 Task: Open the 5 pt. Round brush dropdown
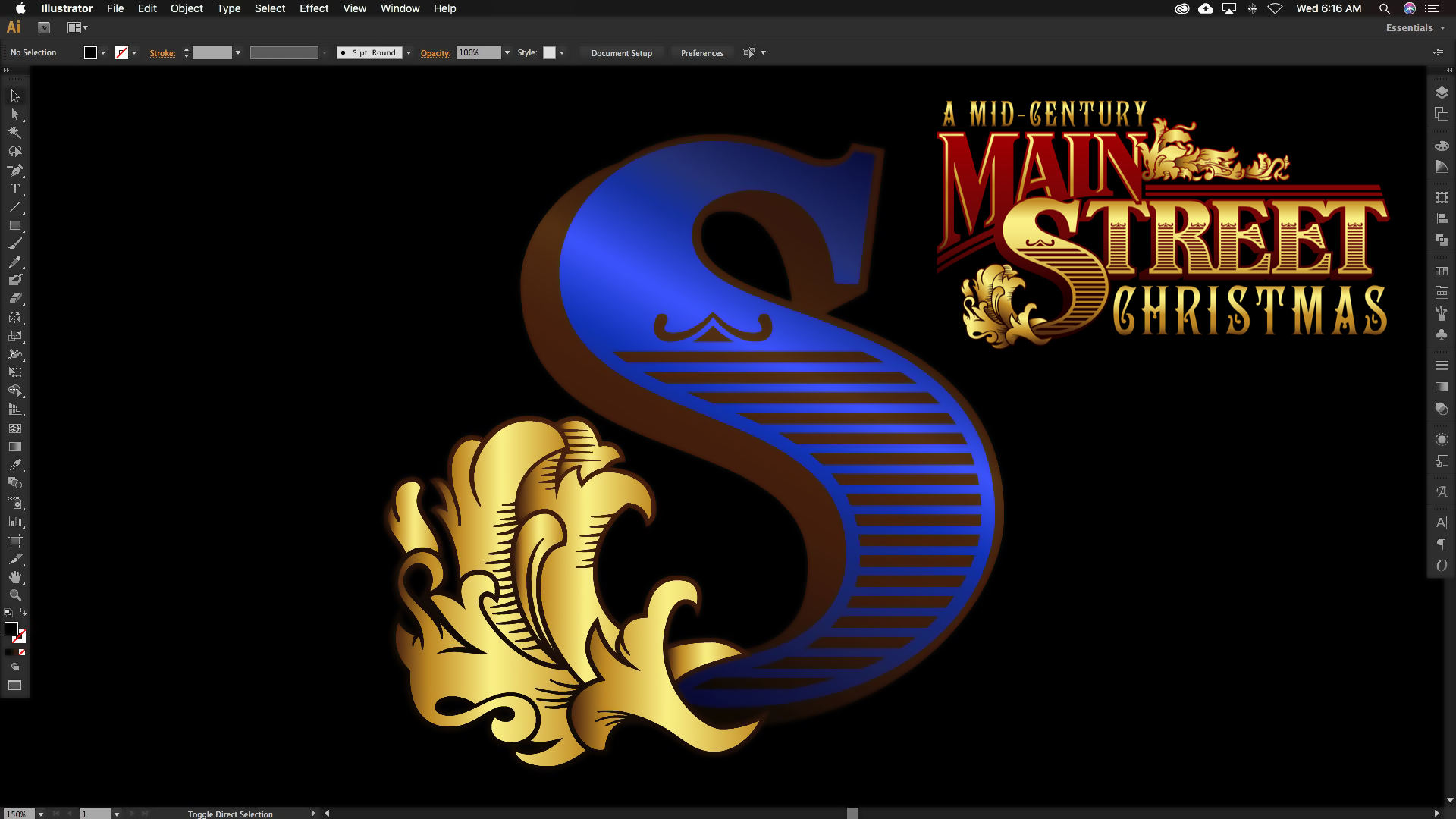[x=409, y=53]
